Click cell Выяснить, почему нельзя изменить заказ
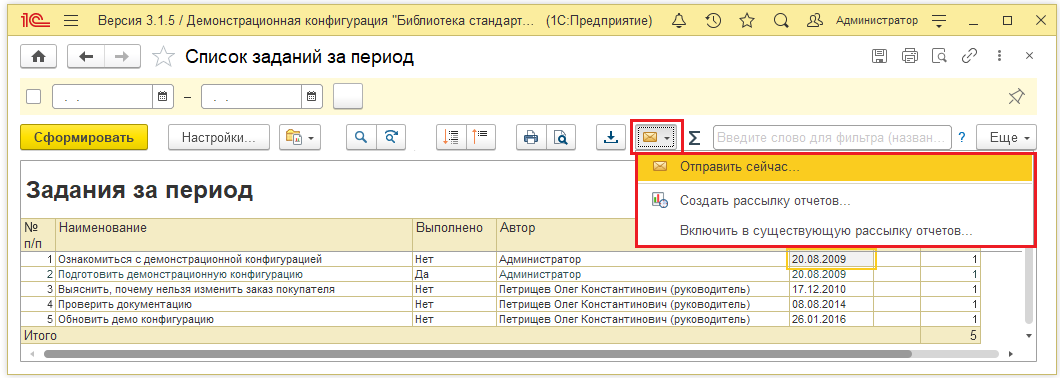1060x378 pixels. pyautogui.click(x=234, y=289)
